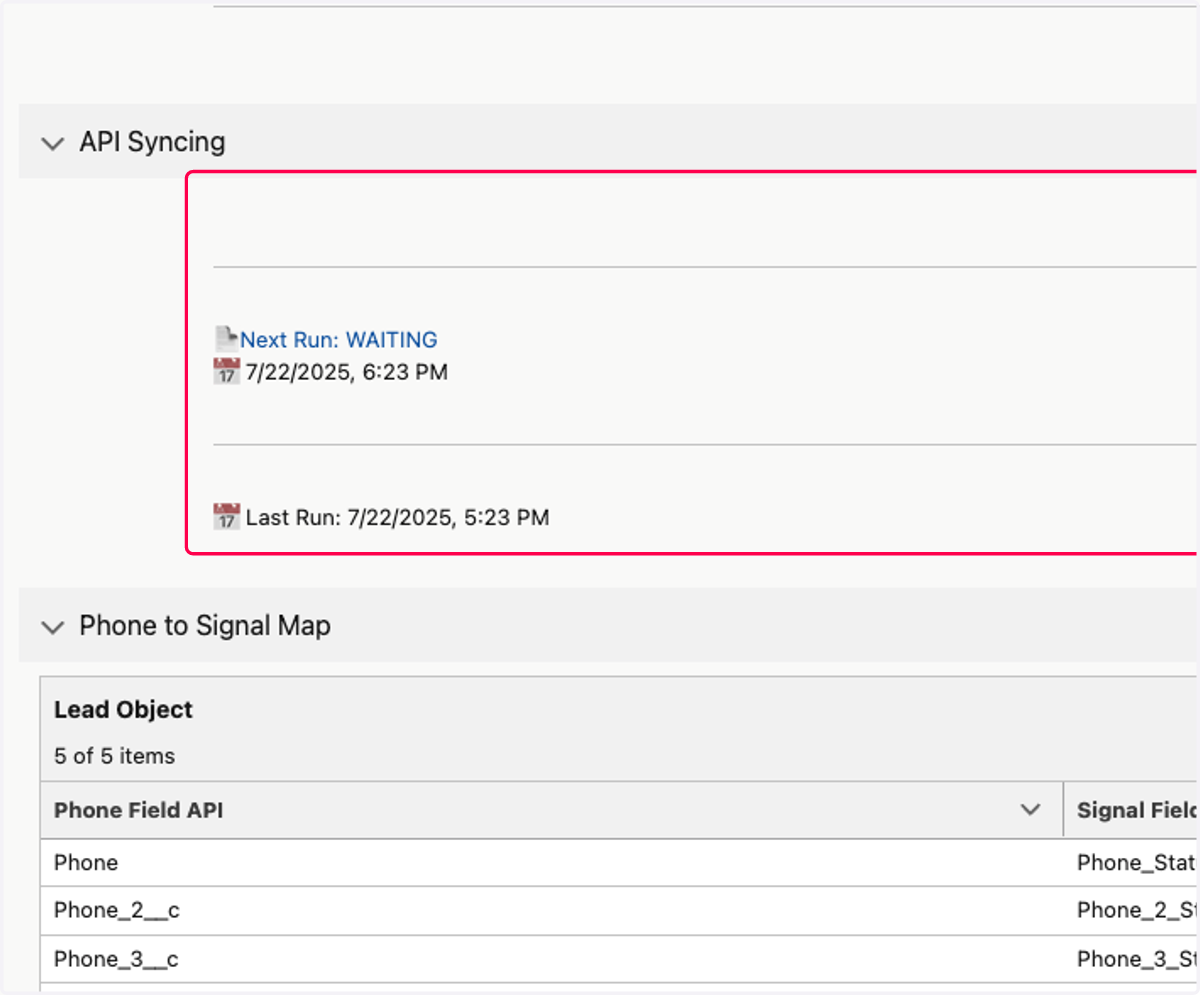Viewport: 1200px width, 995px height.
Task: Collapse the API Syncing section
Action: 52,143
